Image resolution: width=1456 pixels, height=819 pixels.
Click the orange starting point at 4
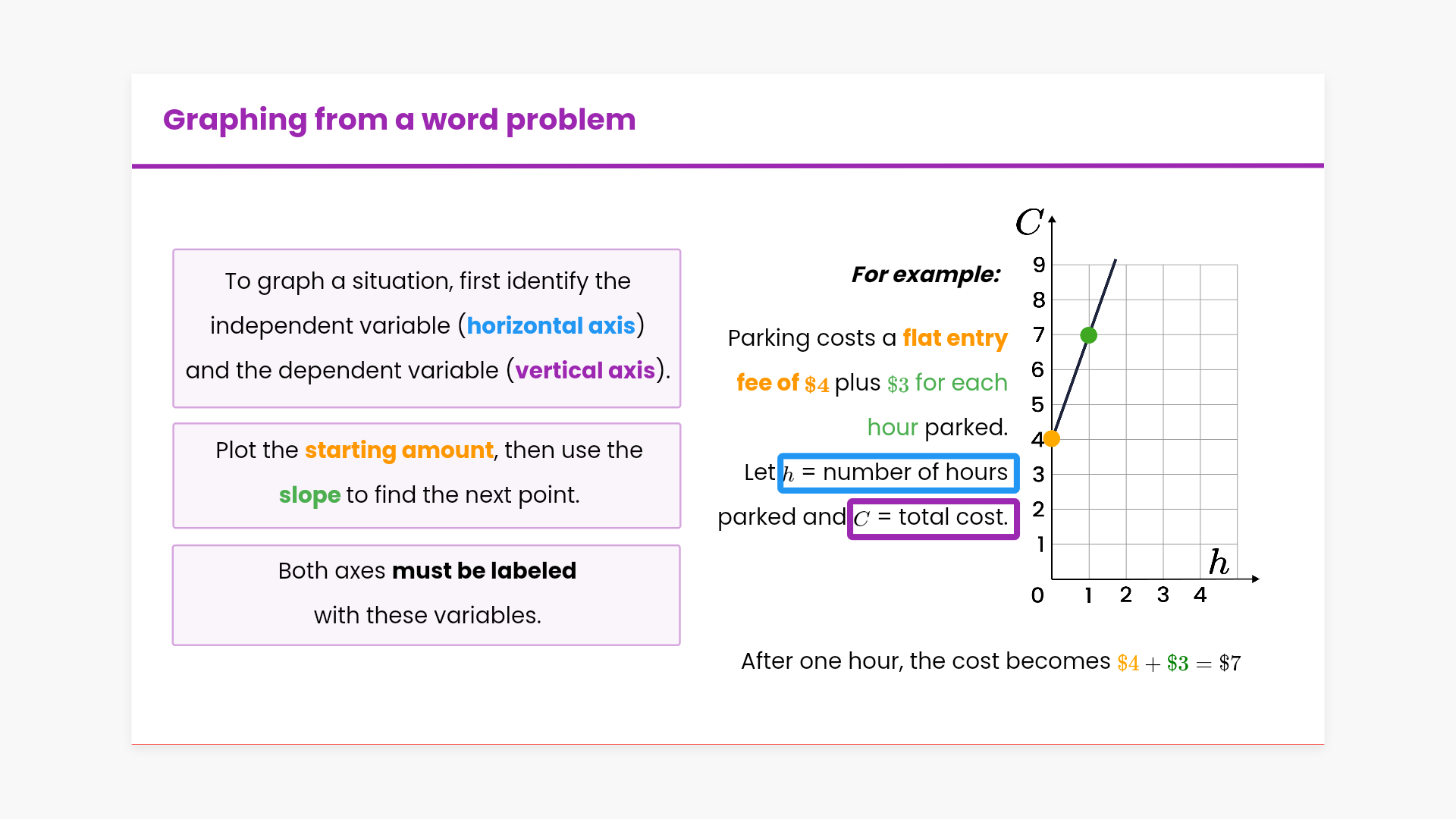[1052, 438]
